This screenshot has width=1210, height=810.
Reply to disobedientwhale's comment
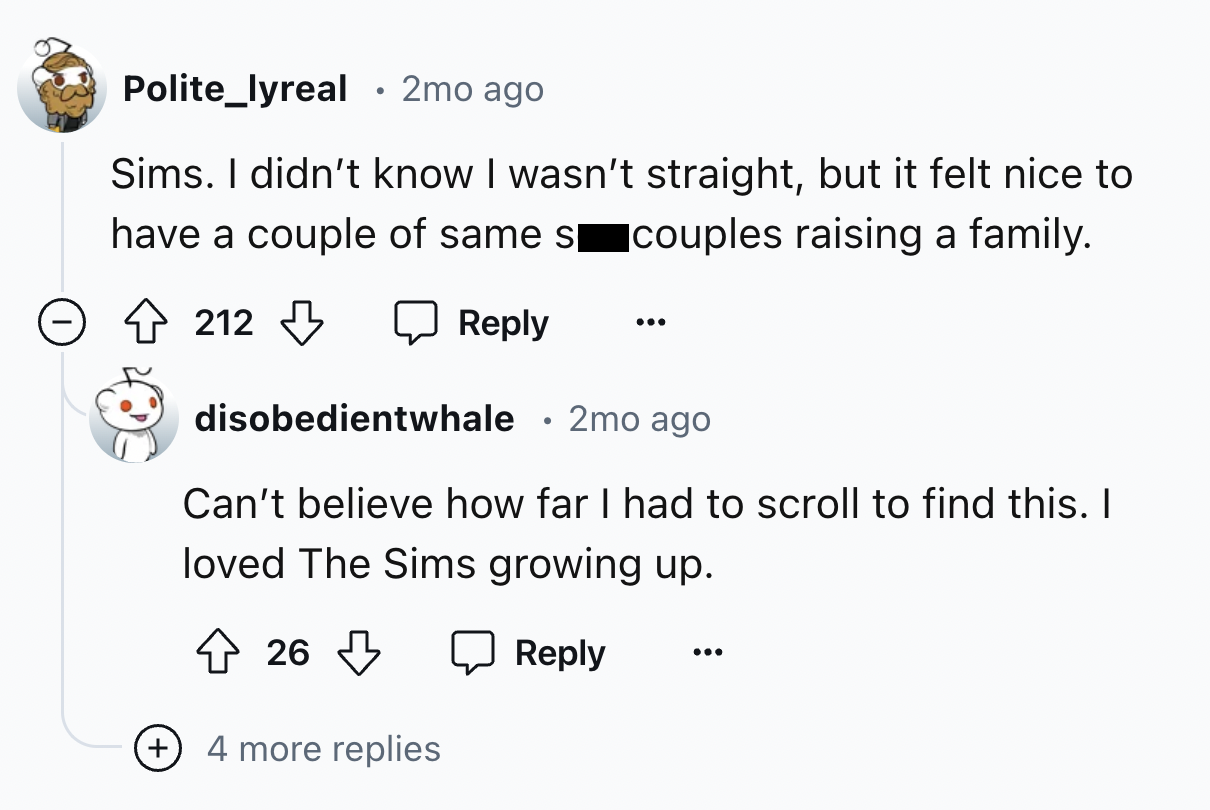pyautogui.click(x=528, y=653)
